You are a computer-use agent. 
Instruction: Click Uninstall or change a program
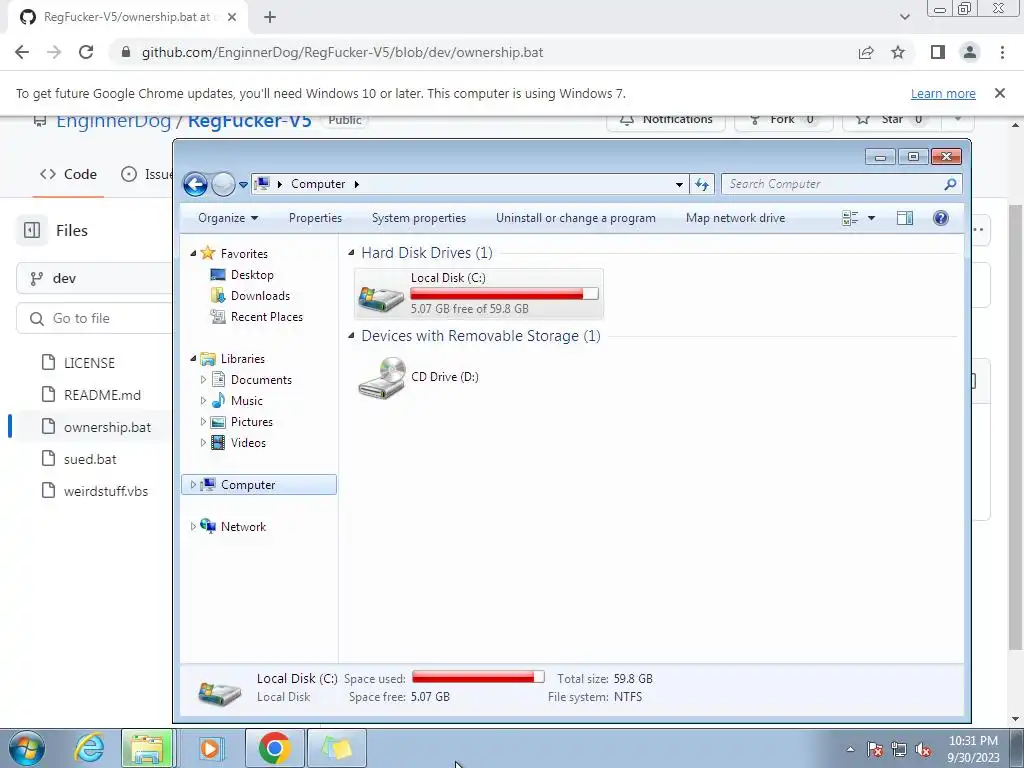(575, 218)
